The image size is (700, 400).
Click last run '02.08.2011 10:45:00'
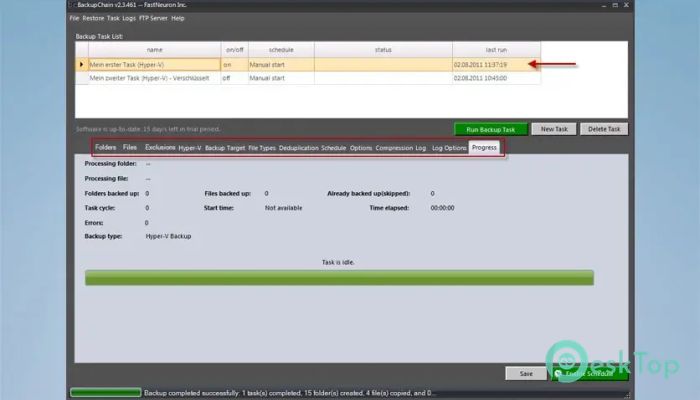point(496,78)
